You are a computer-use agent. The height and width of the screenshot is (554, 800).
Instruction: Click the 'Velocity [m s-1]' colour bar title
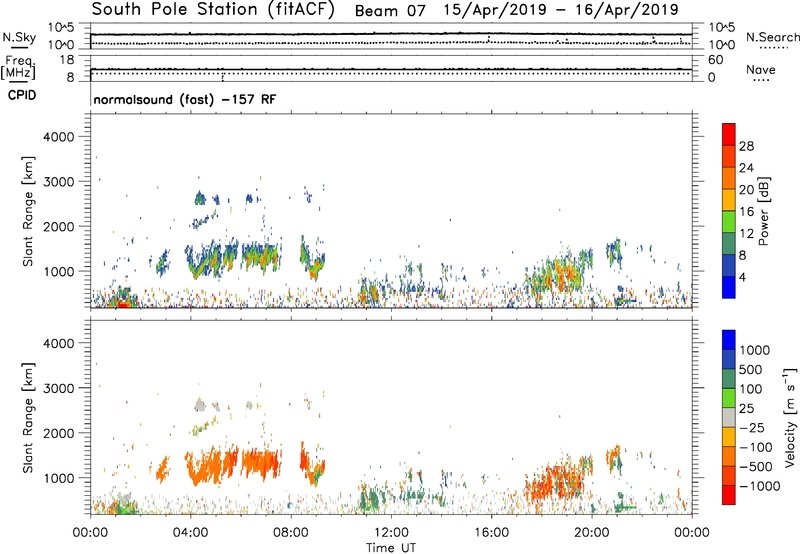coord(790,417)
